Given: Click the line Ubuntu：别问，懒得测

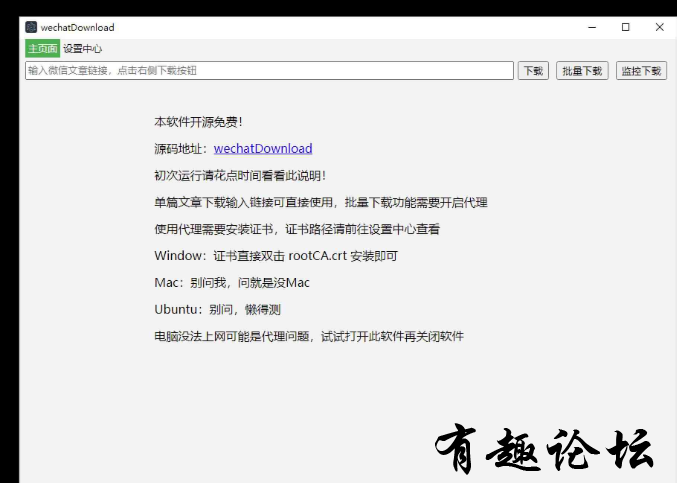Looking at the screenshot, I should 218,309.
